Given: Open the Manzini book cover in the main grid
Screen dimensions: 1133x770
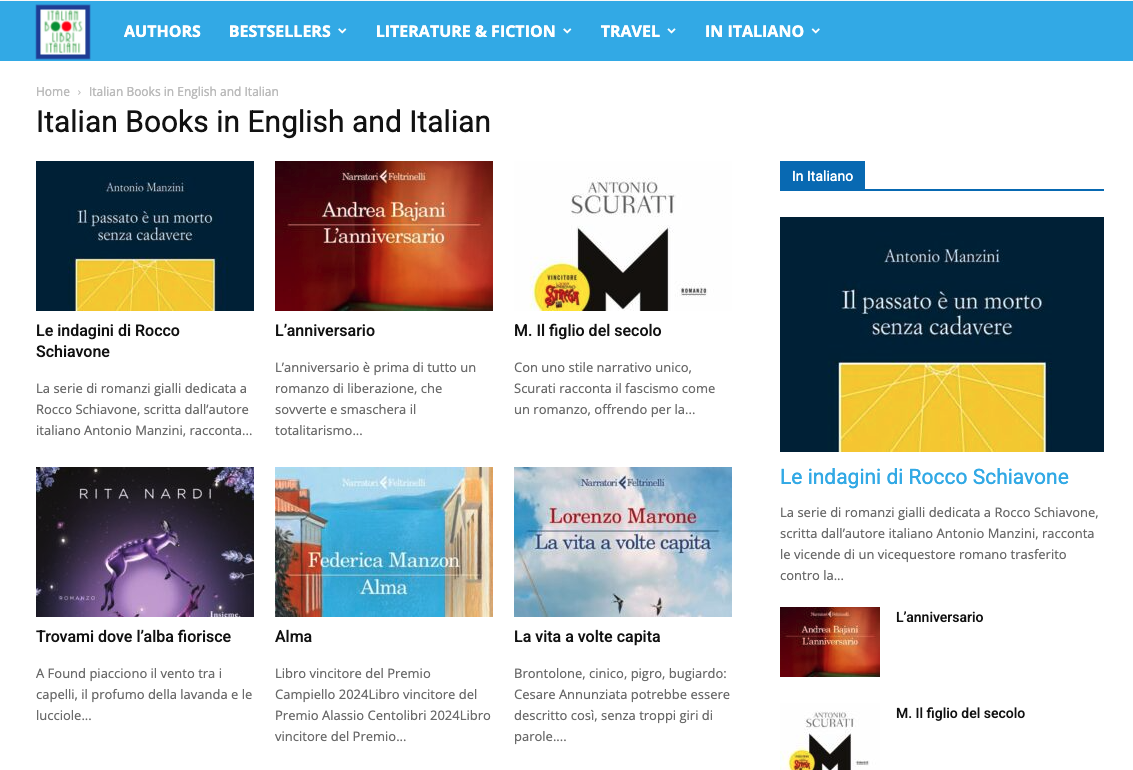Looking at the screenshot, I should [x=145, y=236].
